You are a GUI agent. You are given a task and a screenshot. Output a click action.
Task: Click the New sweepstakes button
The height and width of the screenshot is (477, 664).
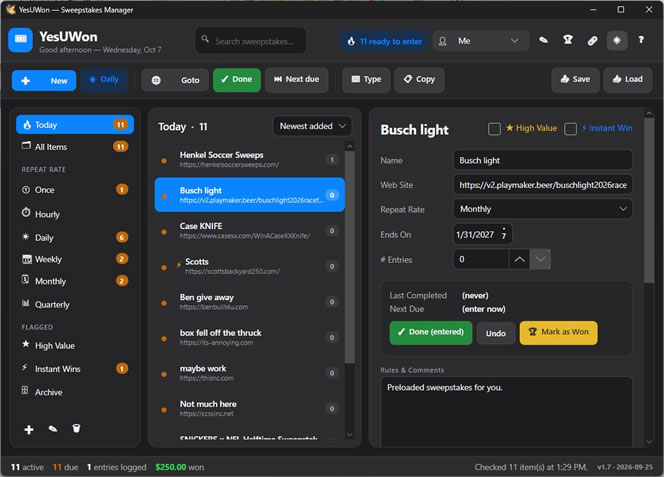click(x=44, y=80)
